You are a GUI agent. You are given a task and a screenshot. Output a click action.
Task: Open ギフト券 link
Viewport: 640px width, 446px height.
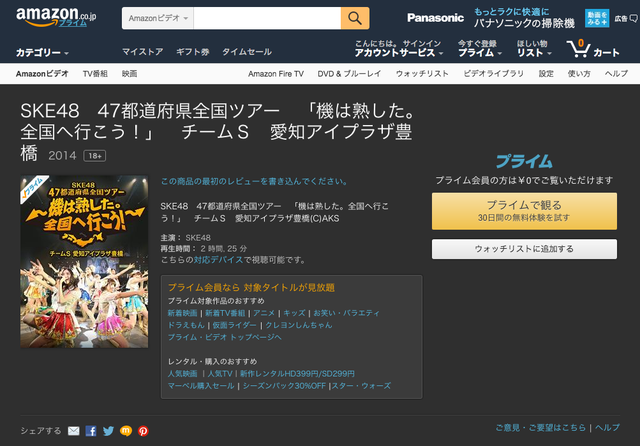pos(193,52)
